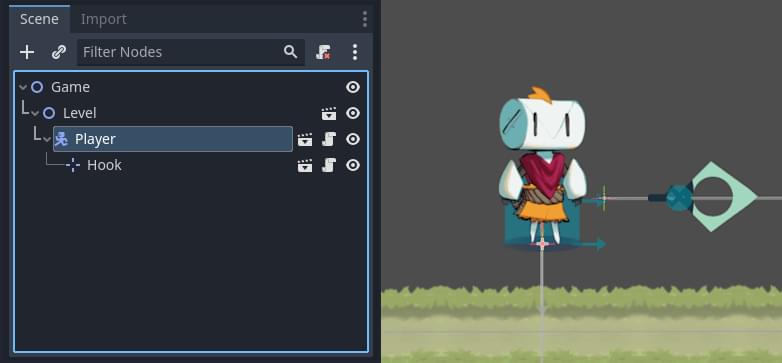Click the search magnifier in Filter Nodes
Screen dimensions: 782x363
coord(291,51)
